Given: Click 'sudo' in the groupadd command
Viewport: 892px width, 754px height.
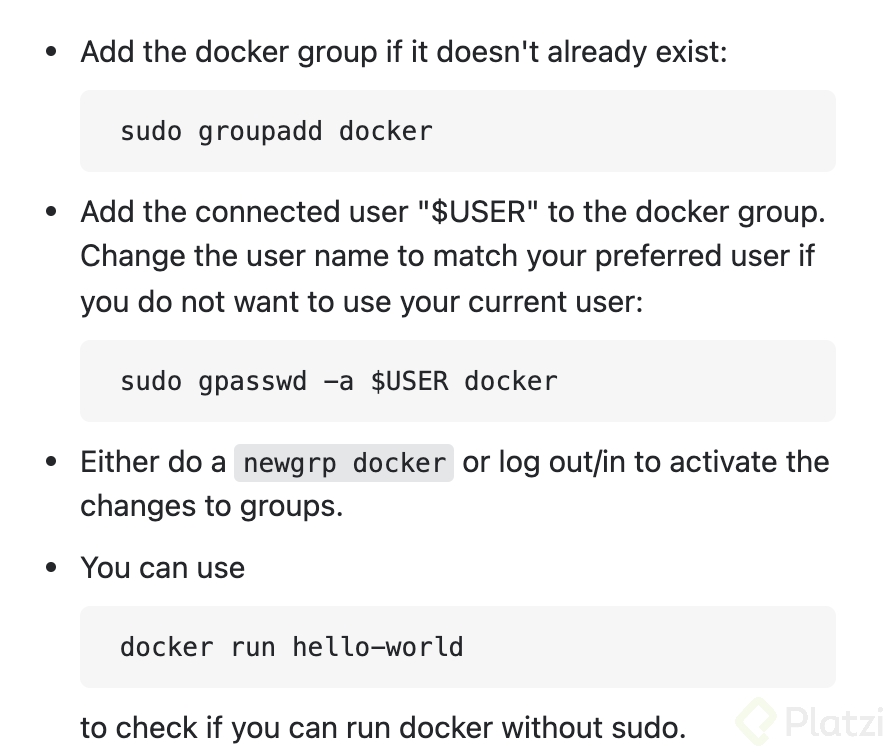Looking at the screenshot, I should coord(151,131).
